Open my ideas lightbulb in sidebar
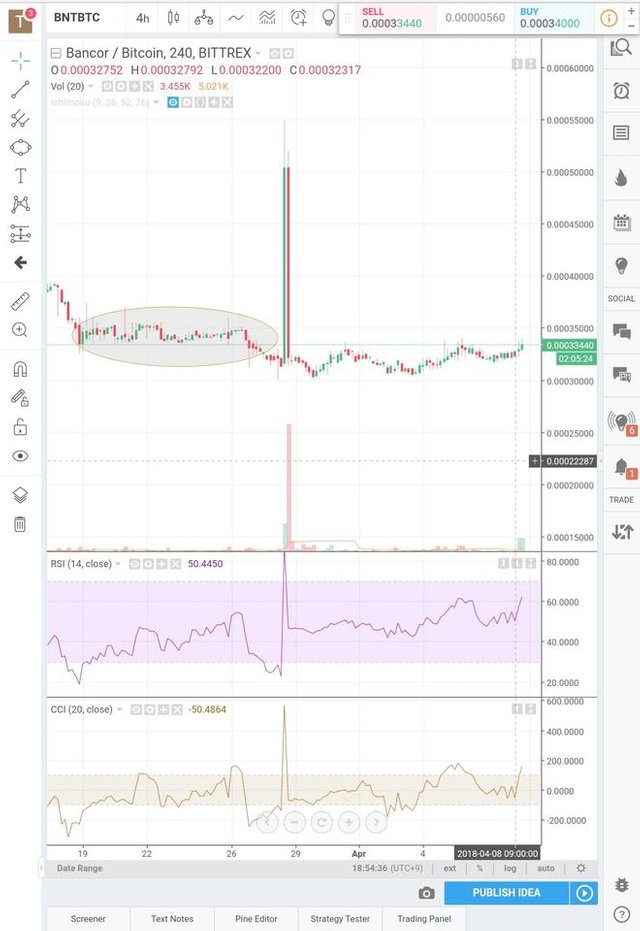 (x=621, y=265)
